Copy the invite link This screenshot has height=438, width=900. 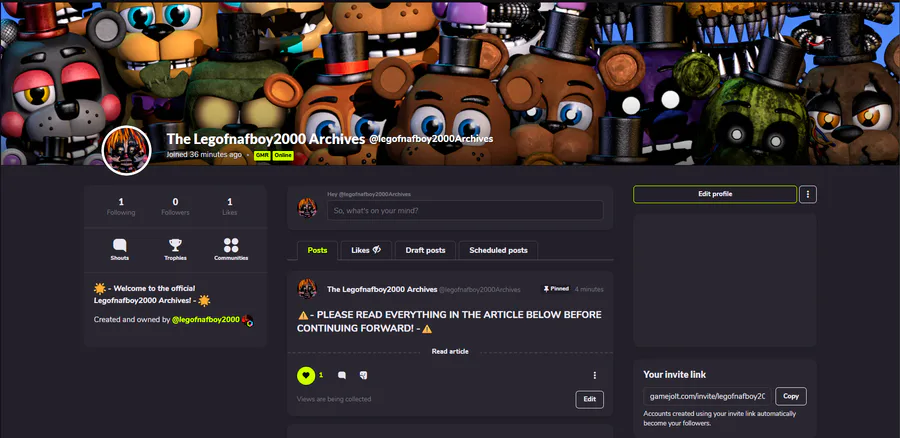791,396
